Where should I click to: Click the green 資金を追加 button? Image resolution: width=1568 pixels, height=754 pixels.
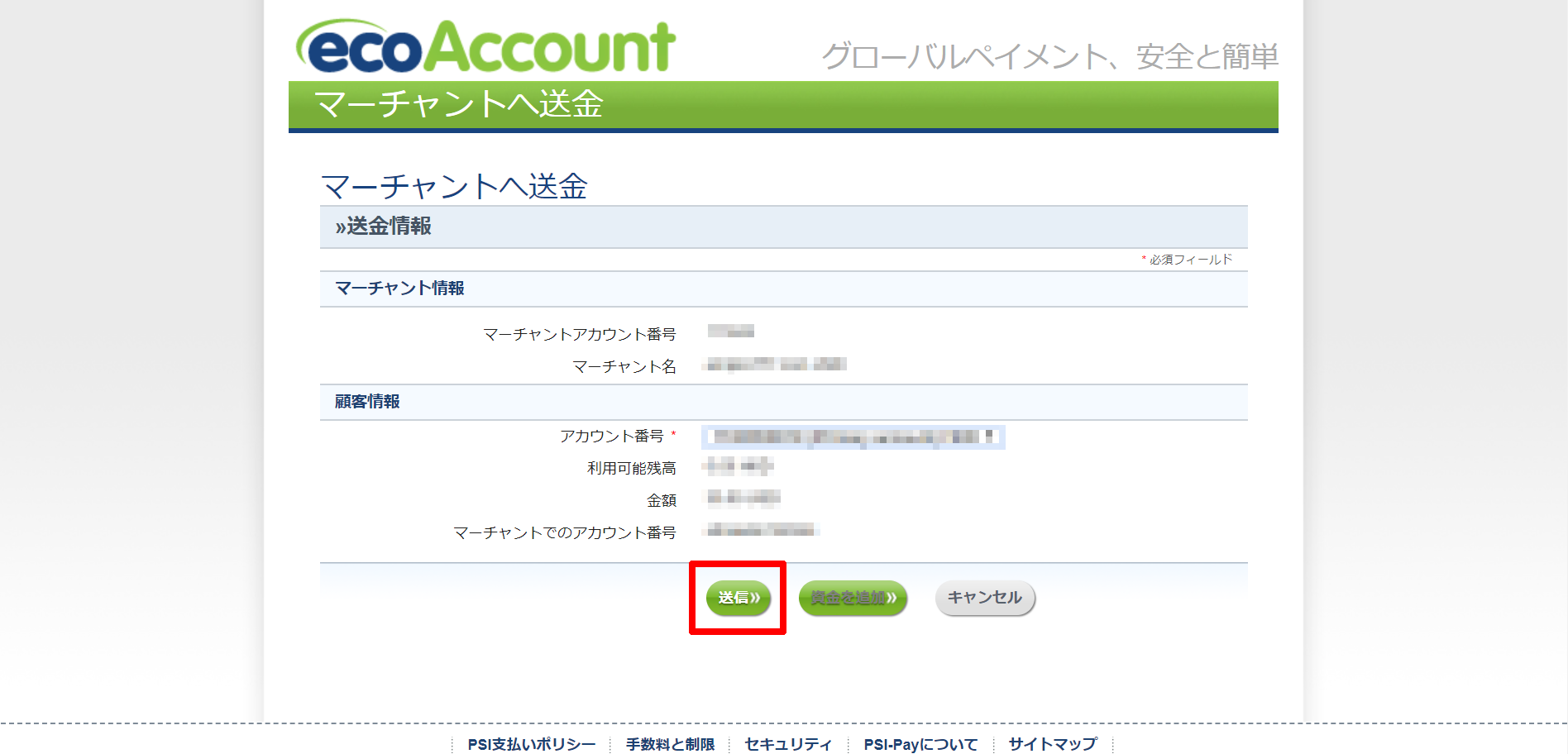click(x=853, y=598)
